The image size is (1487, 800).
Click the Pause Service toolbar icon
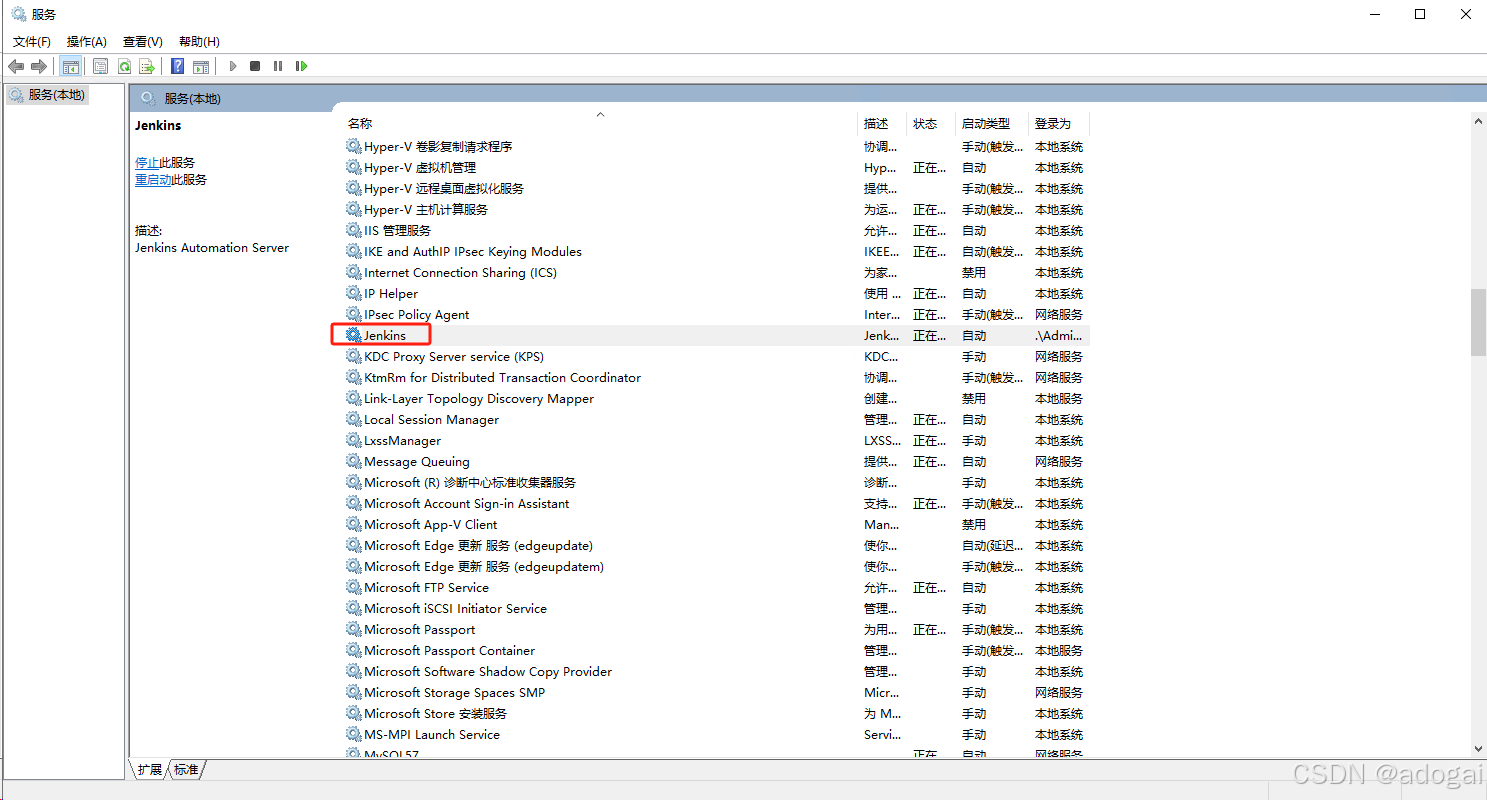pyautogui.click(x=278, y=66)
